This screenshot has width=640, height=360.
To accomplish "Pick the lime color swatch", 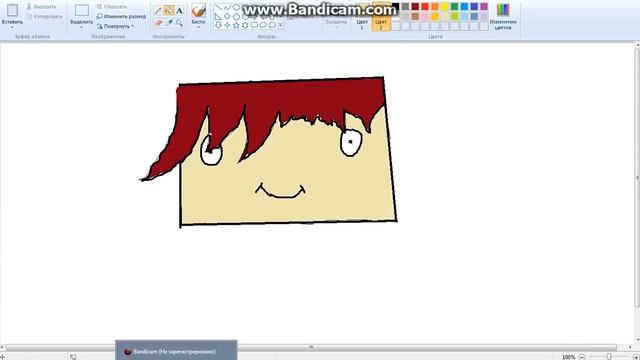I will [x=454, y=16].
